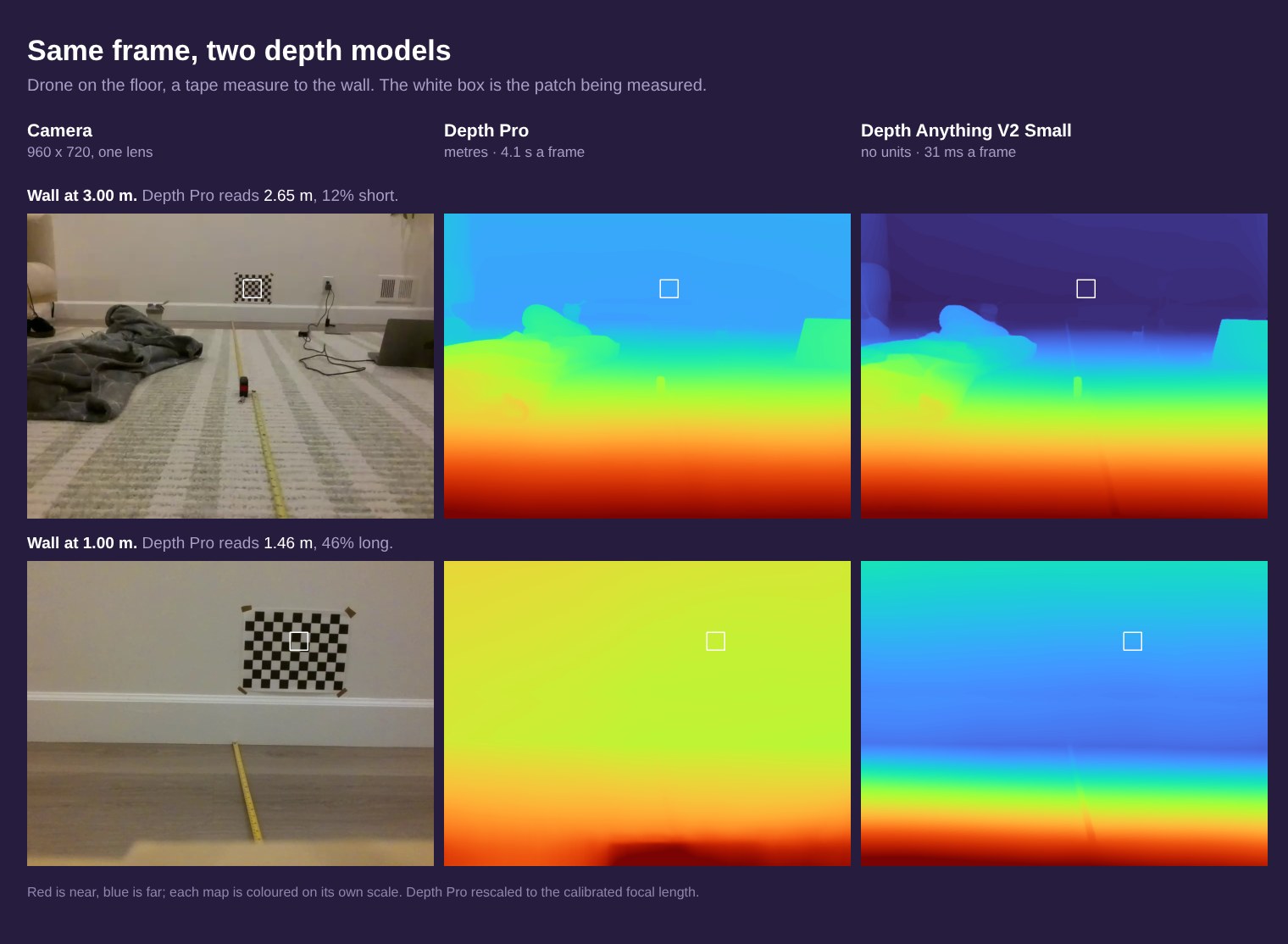
Task: Click the white patch box in the 1.00 m Depth Anything map
Action: click(1132, 641)
